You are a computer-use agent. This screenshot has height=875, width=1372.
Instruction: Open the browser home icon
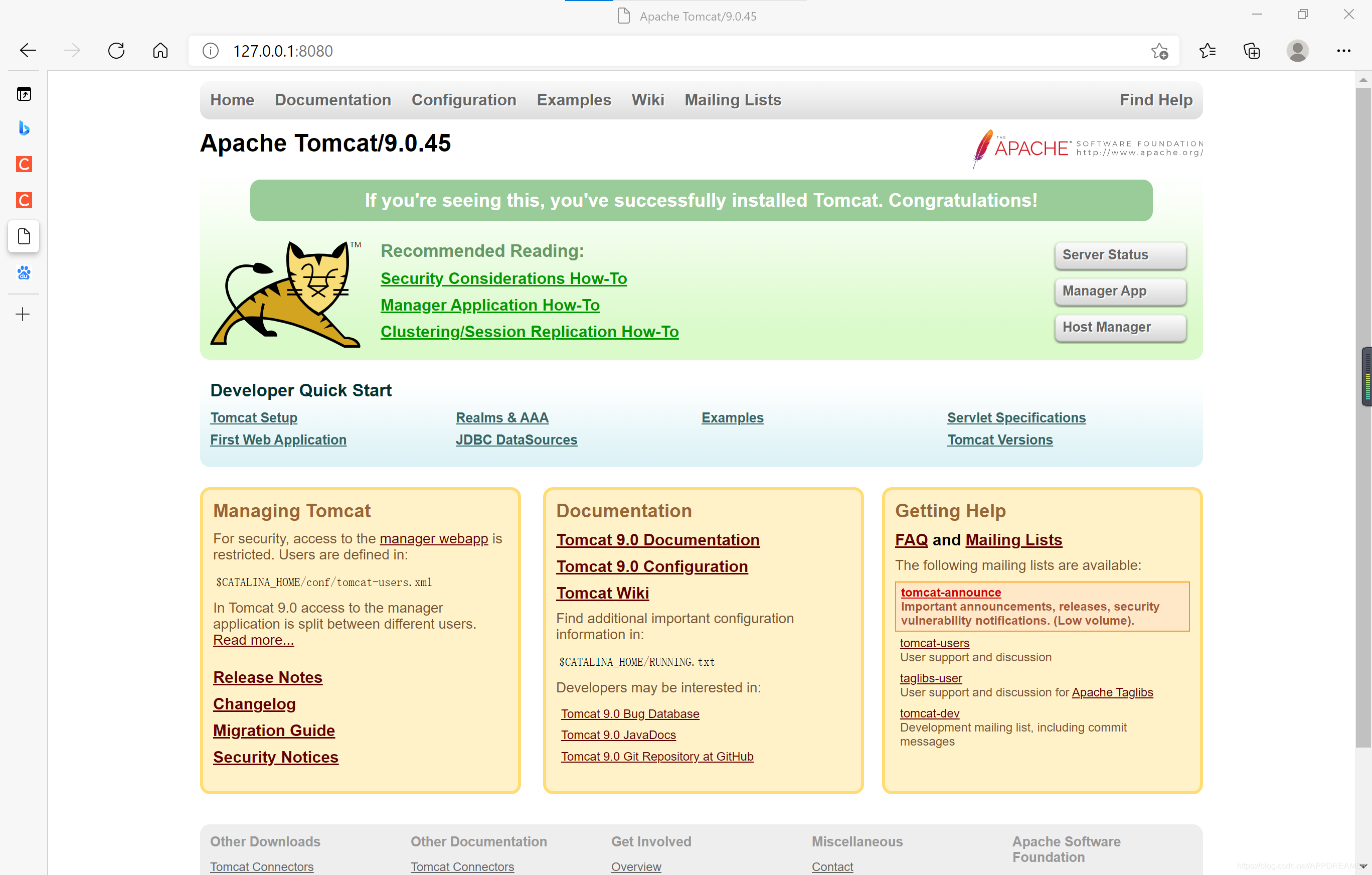160,51
